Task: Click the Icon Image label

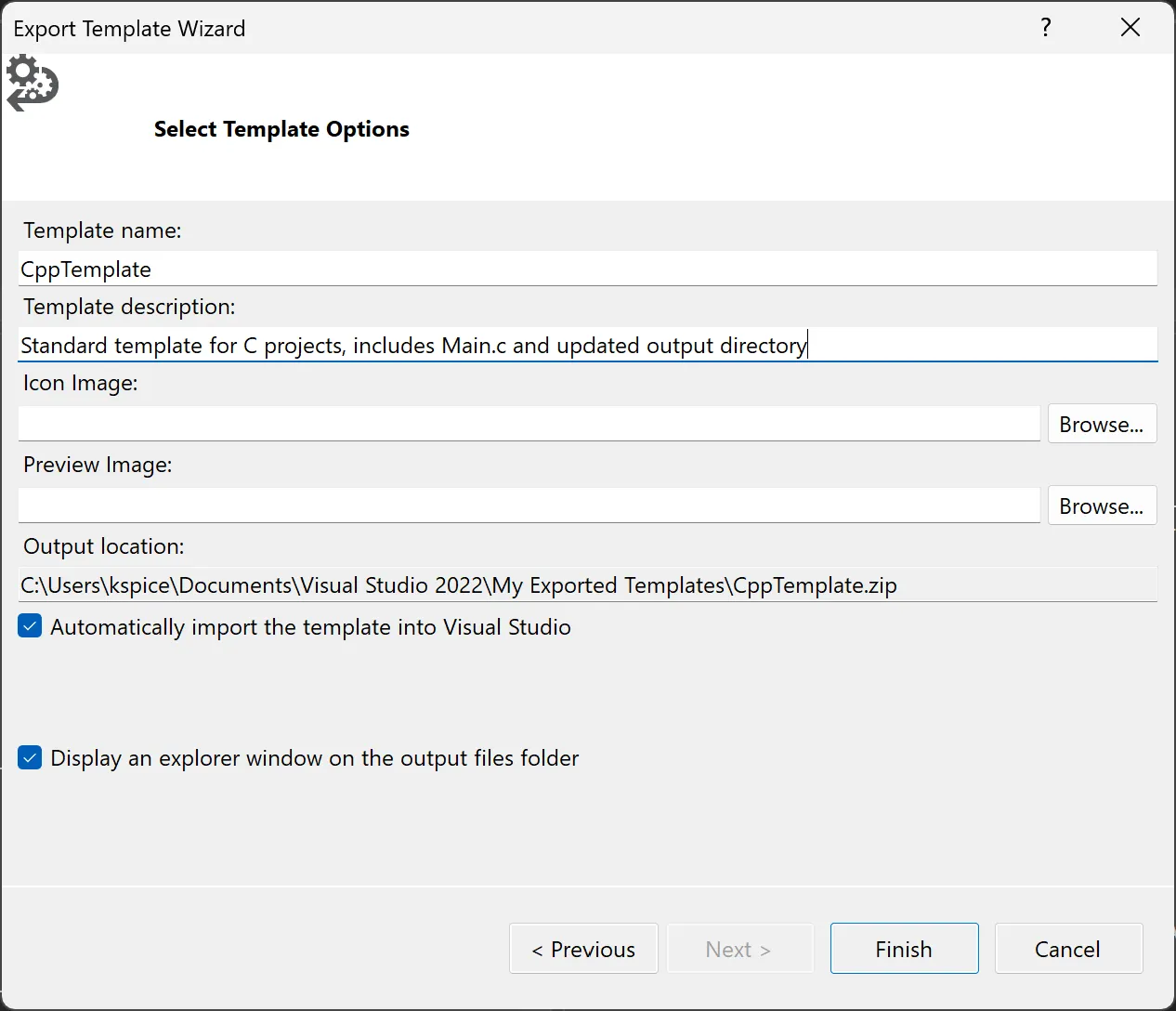Action: click(x=81, y=383)
